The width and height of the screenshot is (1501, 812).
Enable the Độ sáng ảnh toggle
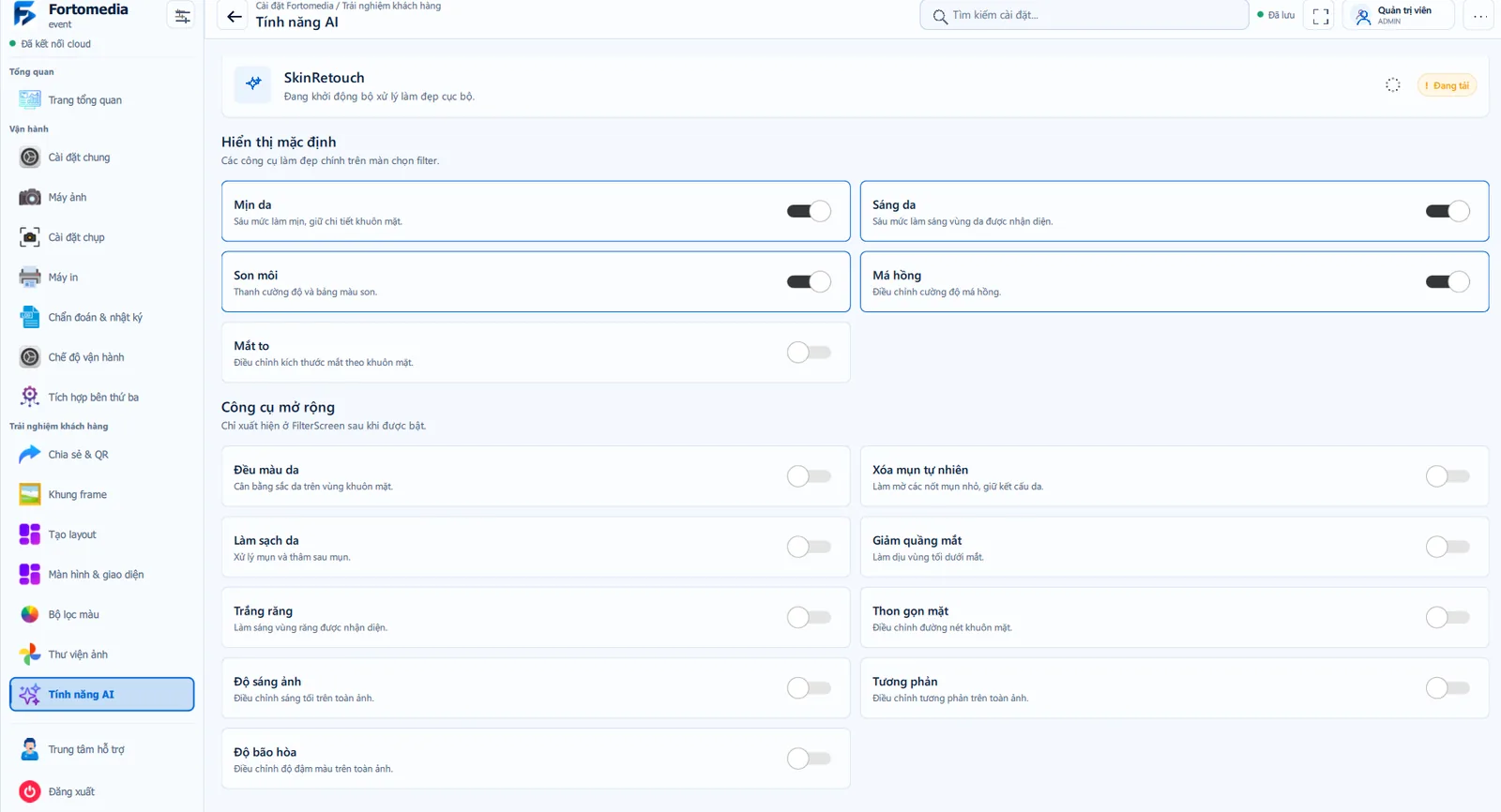coord(809,688)
